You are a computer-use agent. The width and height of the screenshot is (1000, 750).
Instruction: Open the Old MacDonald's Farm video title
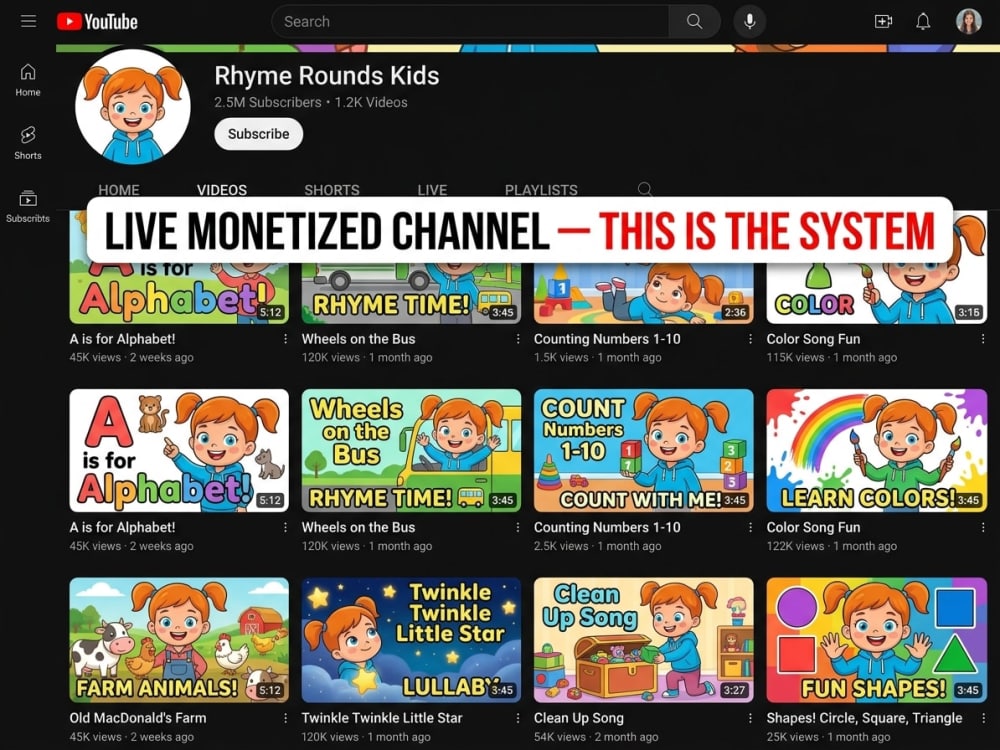[x=138, y=718]
